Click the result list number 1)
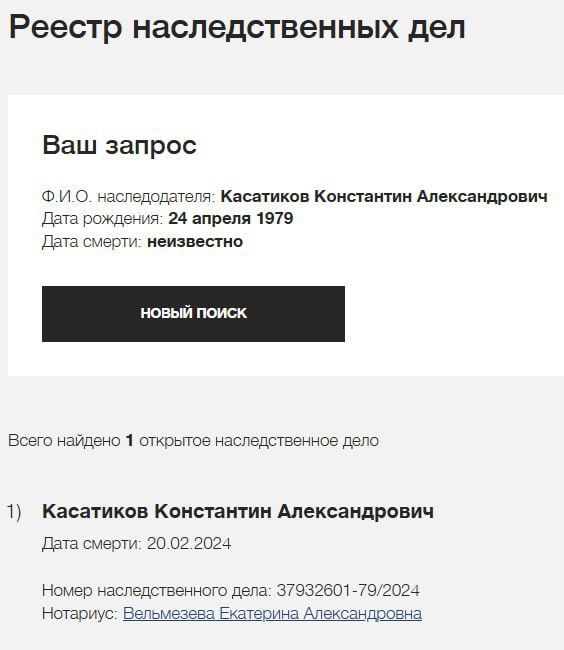This screenshot has height=650, width=564. [14, 512]
